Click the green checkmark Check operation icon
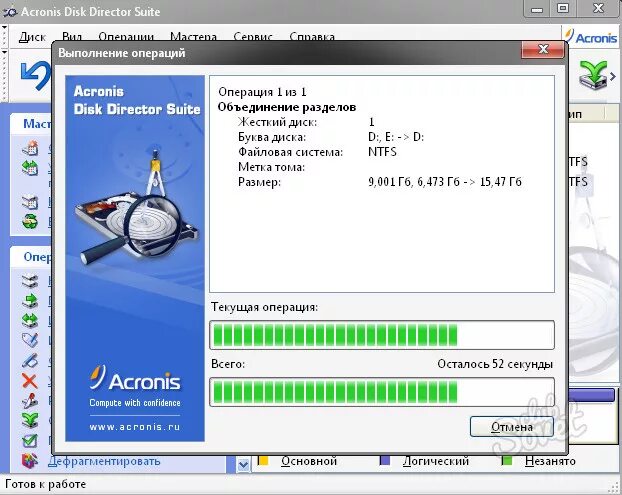 click(30, 441)
